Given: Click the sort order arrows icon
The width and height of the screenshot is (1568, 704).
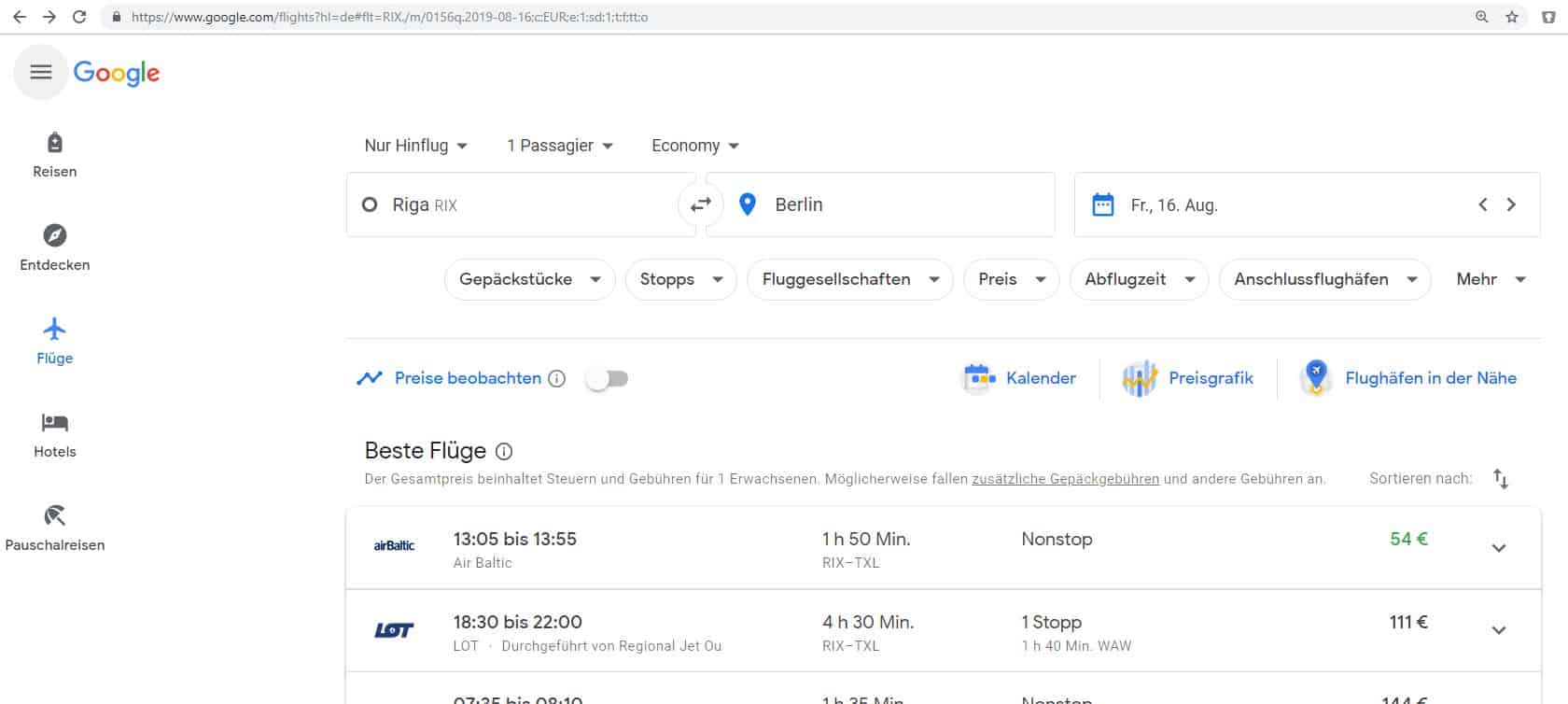Looking at the screenshot, I should pyautogui.click(x=1500, y=479).
